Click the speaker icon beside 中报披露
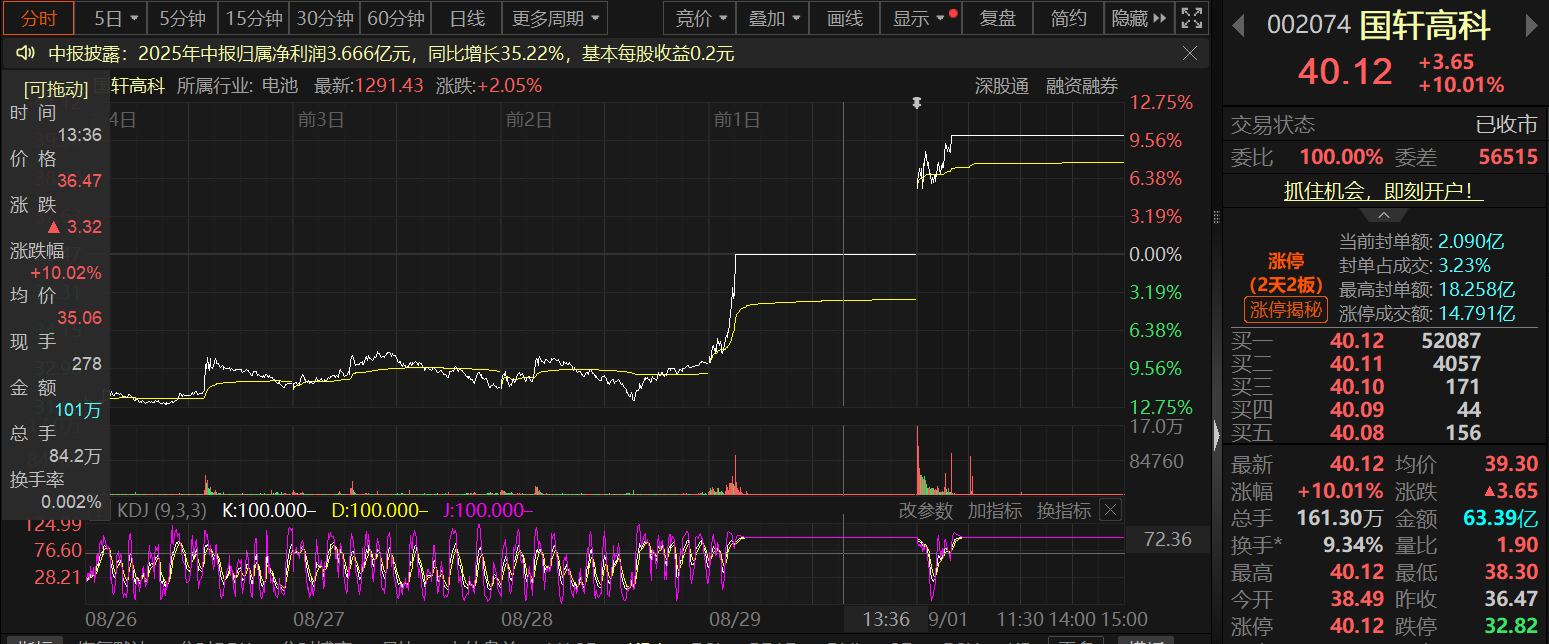Screen dimensions: 1549x644 27,54
